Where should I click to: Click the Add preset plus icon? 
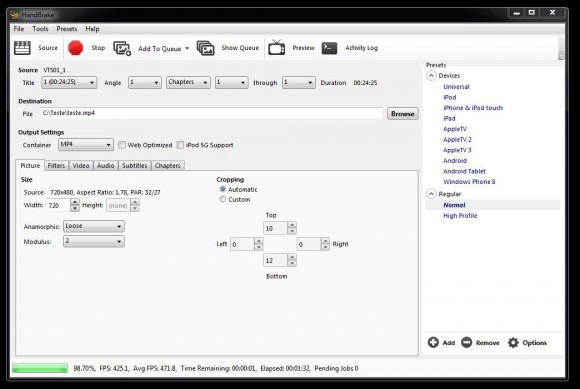(x=433, y=342)
